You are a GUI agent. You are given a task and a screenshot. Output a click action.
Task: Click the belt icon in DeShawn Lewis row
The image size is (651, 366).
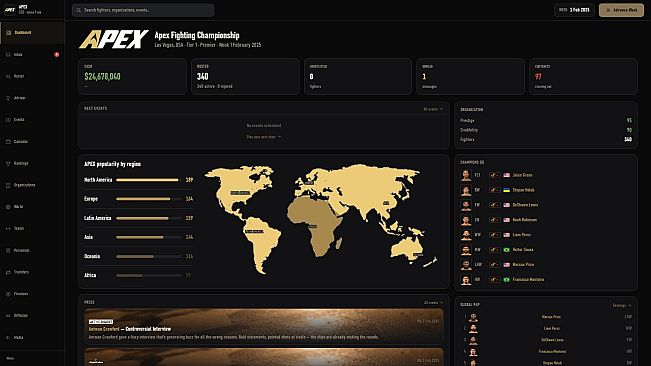494,205
